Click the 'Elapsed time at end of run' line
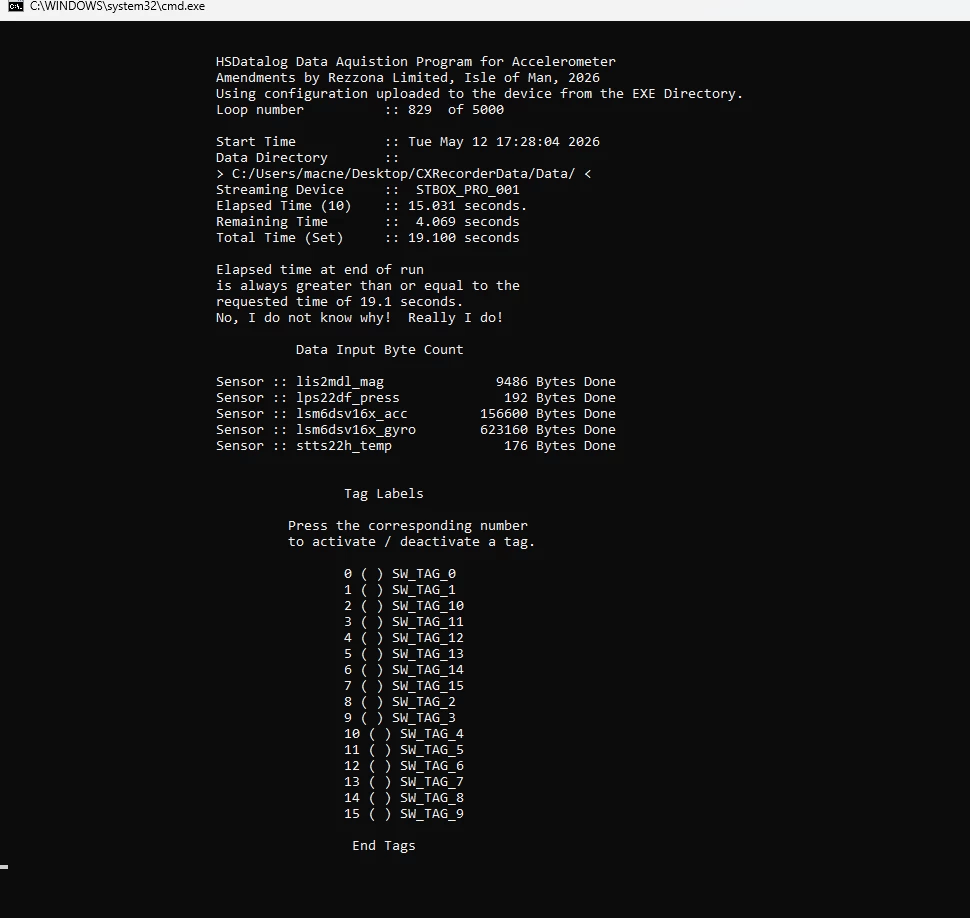 pyautogui.click(x=320, y=270)
